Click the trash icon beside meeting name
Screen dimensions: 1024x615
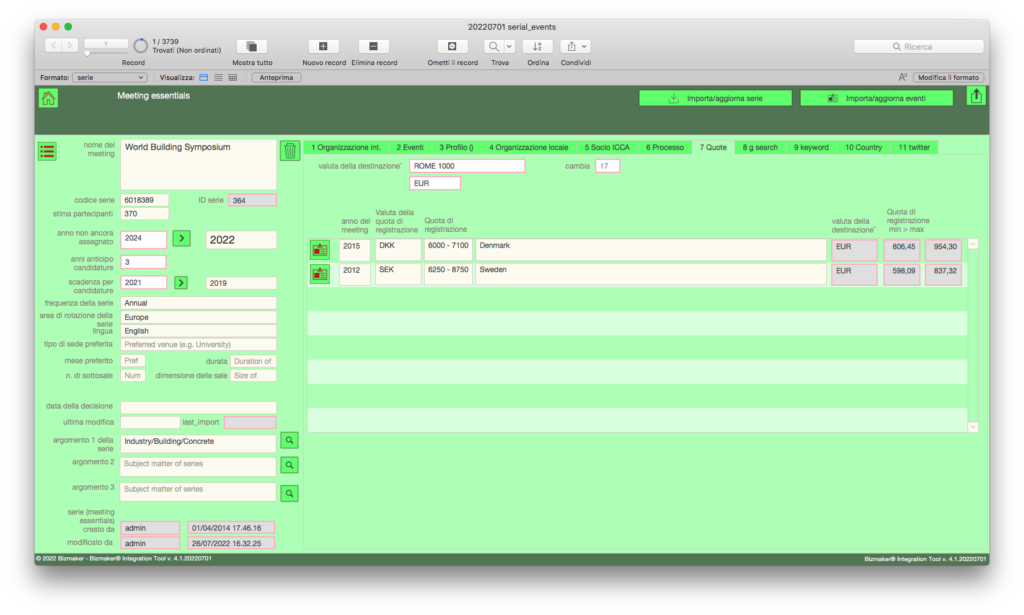click(290, 151)
